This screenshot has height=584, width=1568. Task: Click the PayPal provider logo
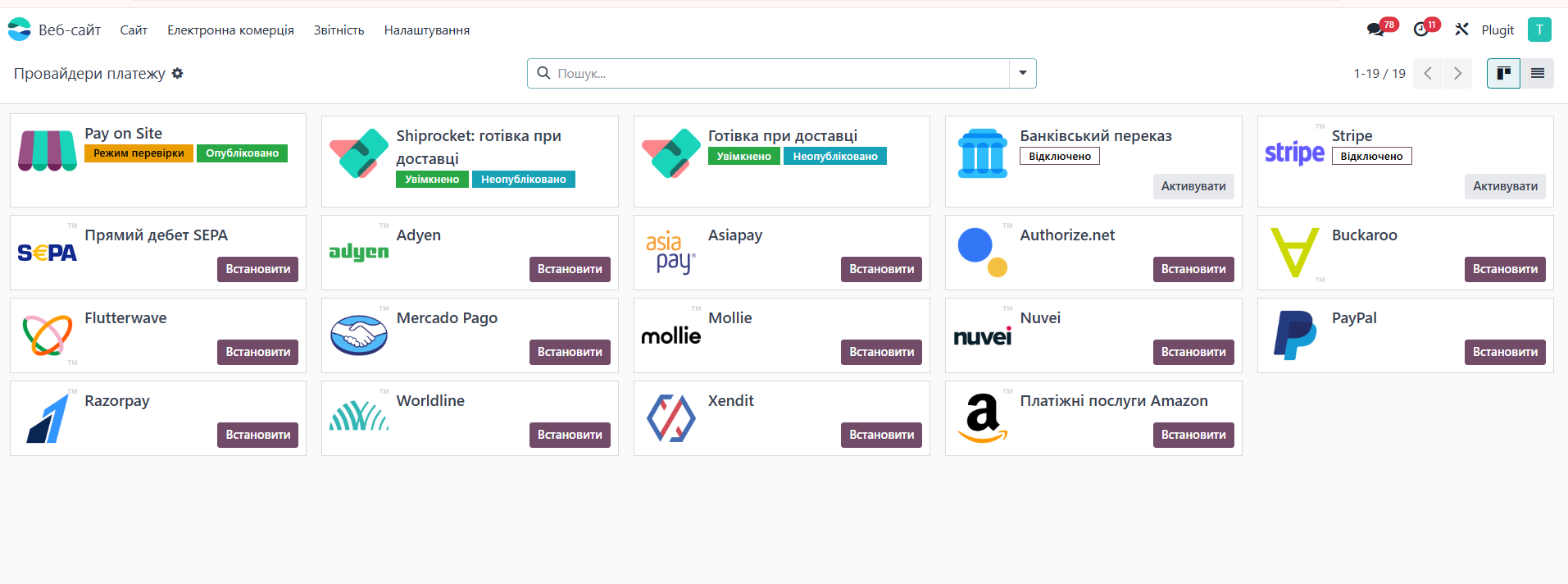click(x=1294, y=335)
